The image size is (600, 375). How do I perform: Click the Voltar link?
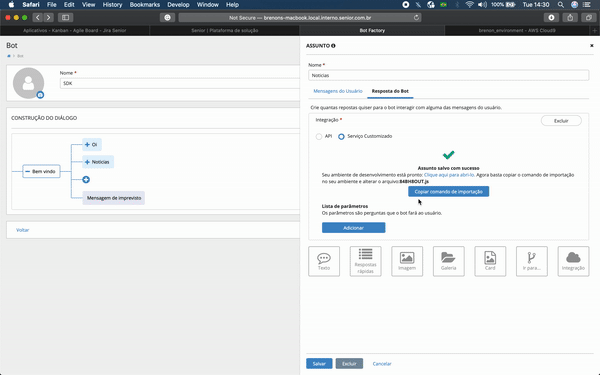coord(23,230)
